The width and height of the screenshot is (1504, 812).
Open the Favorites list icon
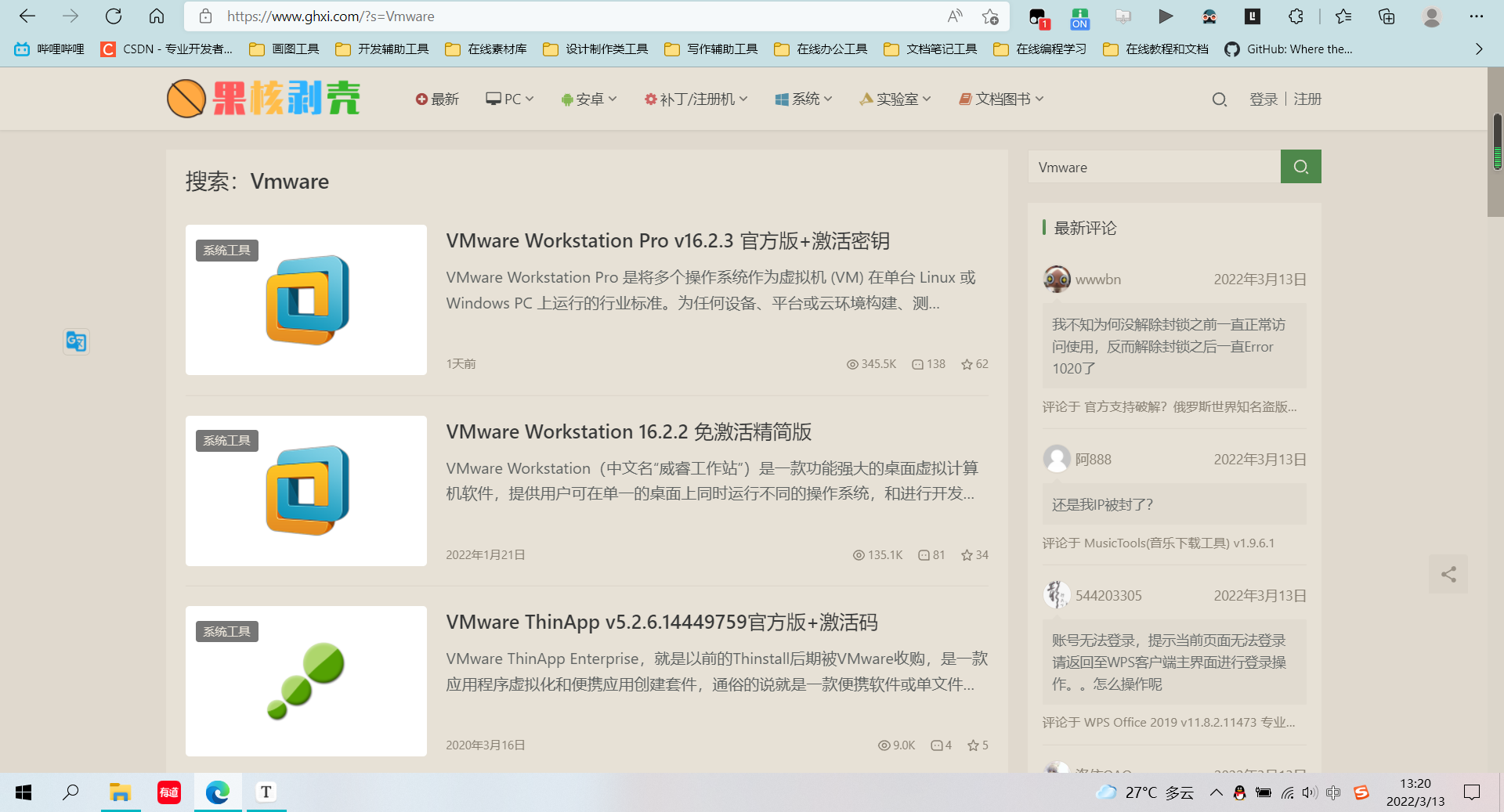[1343, 16]
